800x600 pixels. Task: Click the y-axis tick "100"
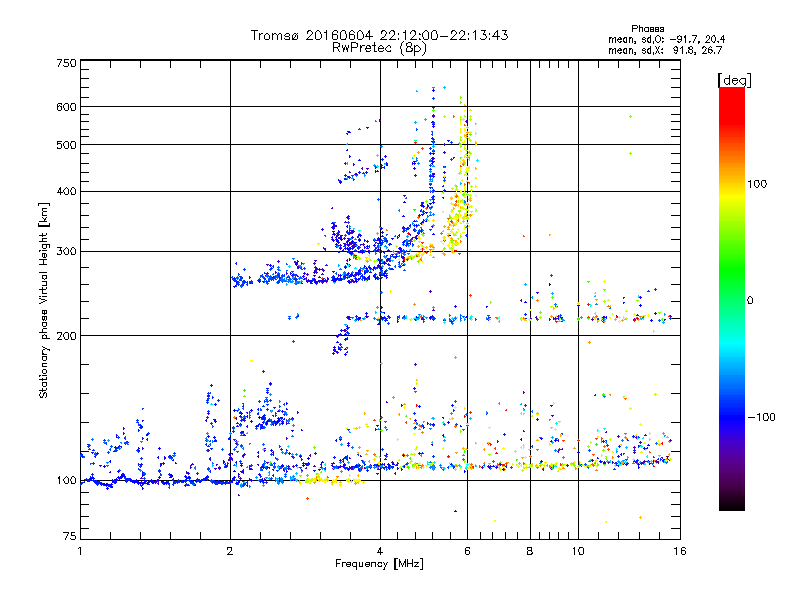click(66, 481)
